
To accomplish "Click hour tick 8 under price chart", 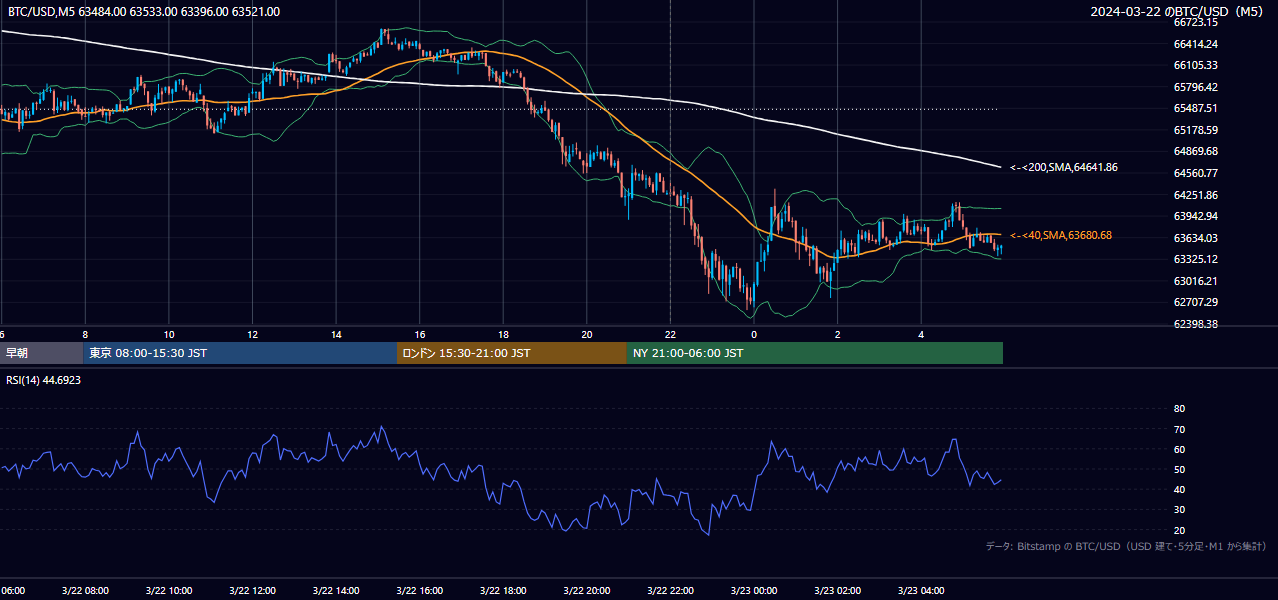I will pyautogui.click(x=85, y=335).
